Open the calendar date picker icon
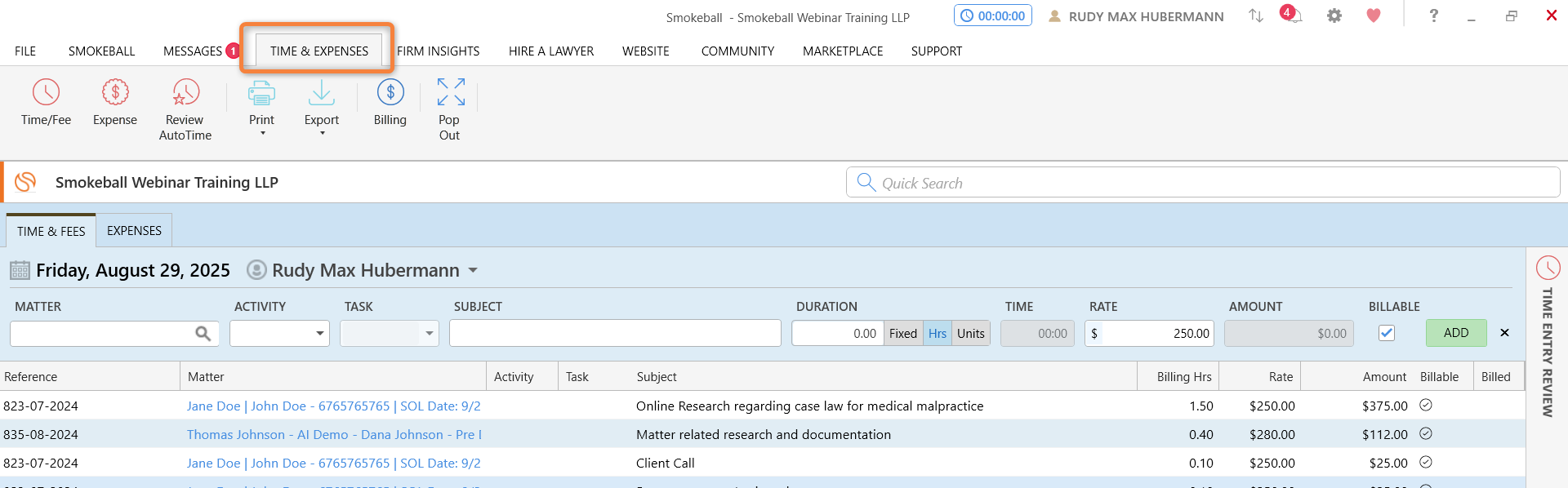The height and width of the screenshot is (488, 1568). click(x=20, y=270)
